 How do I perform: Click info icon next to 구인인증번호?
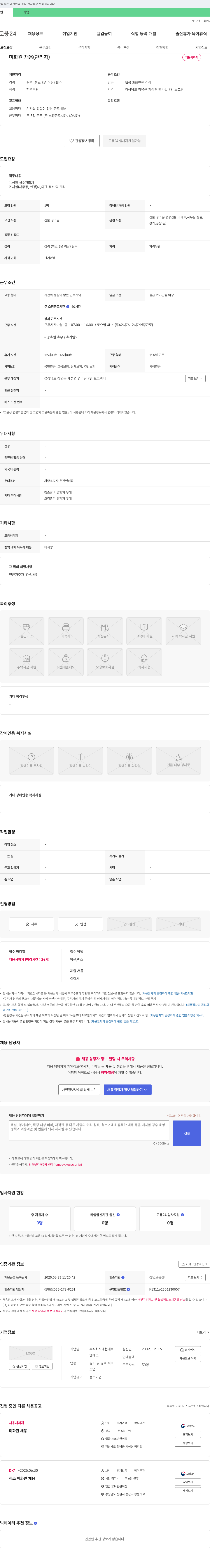click(128, 1289)
